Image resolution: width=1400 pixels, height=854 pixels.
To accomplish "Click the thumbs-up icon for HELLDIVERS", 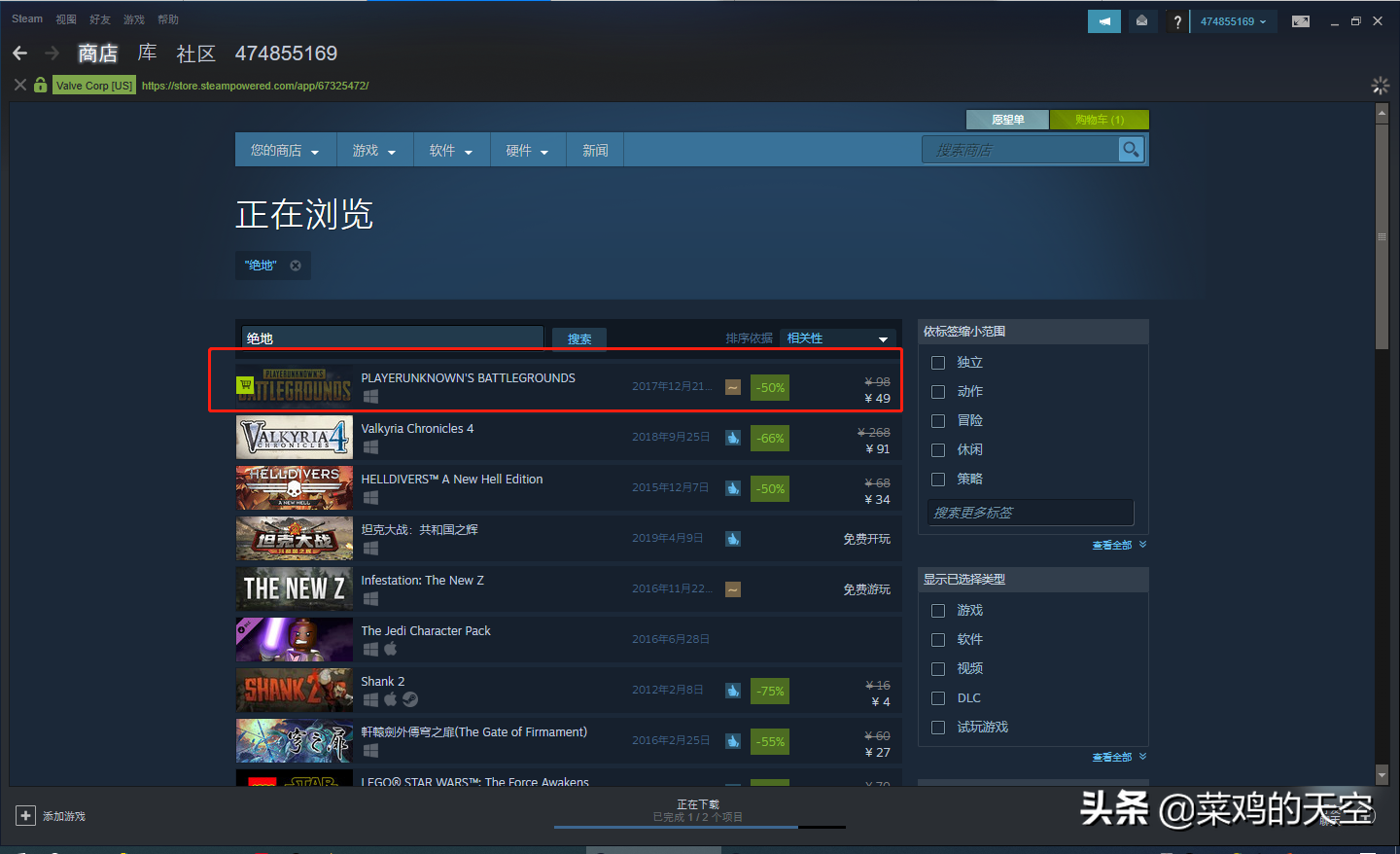I will [733, 488].
